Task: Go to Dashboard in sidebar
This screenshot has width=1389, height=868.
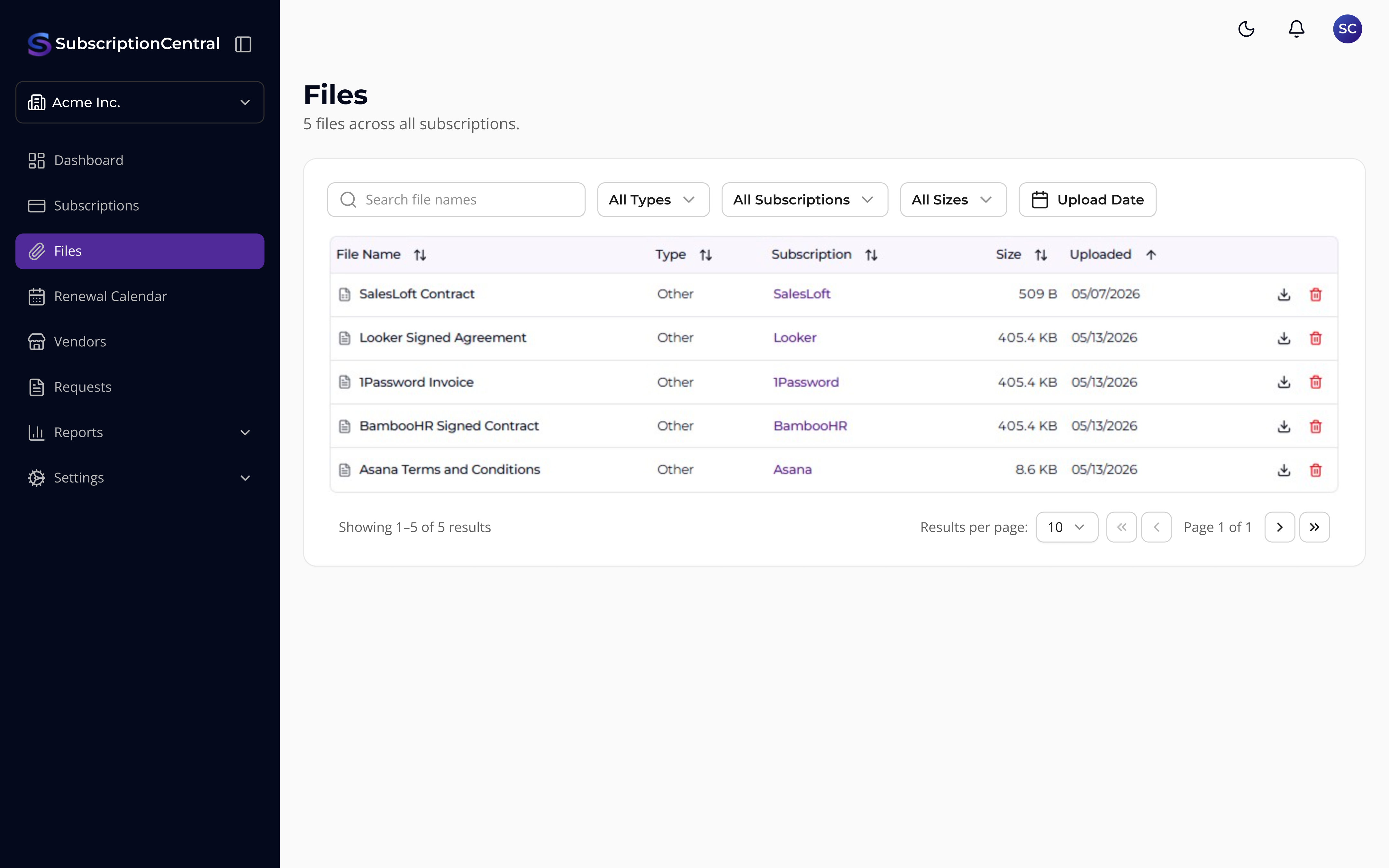Action: tap(140, 160)
